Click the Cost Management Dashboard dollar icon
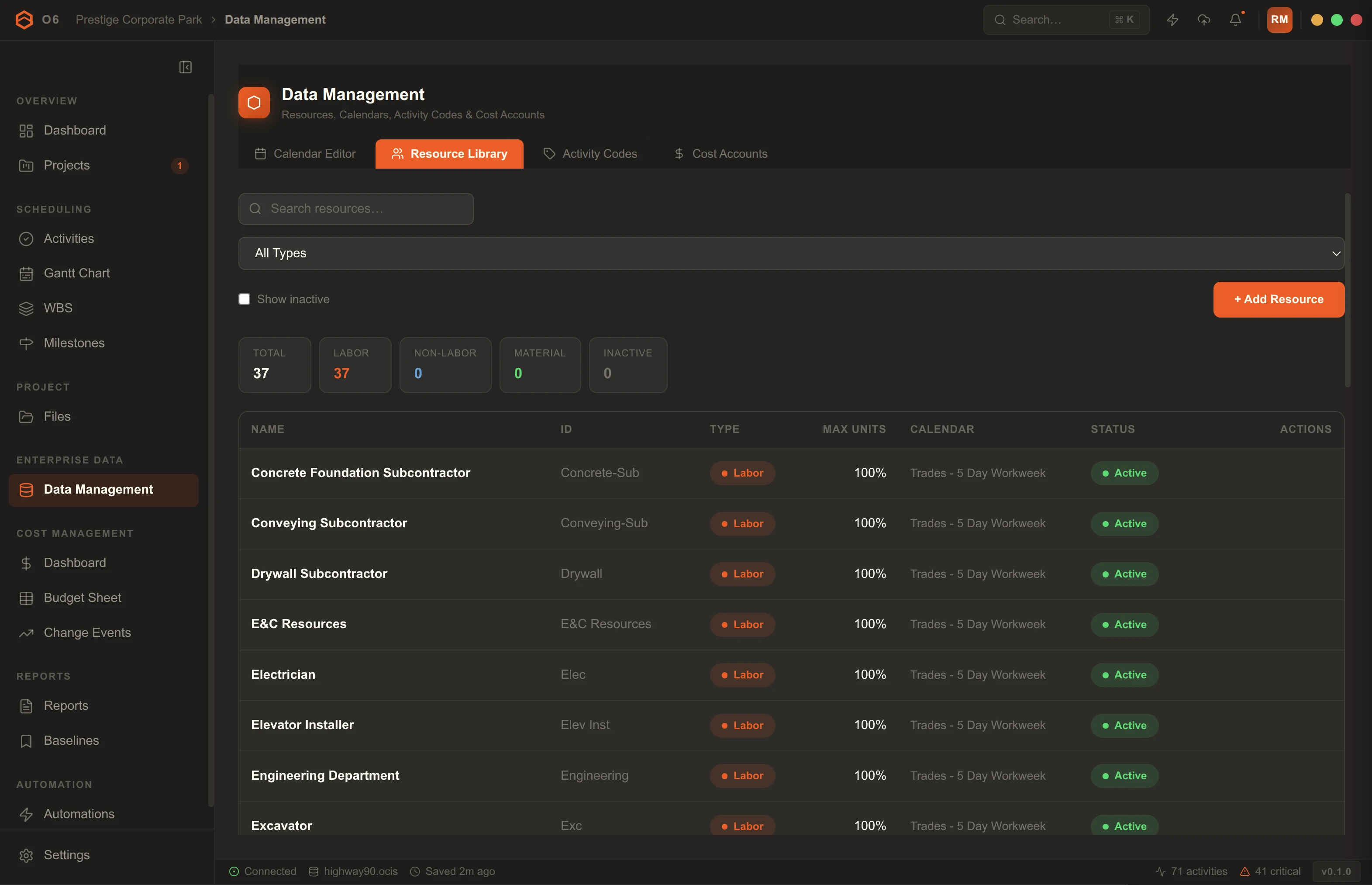 [x=26, y=563]
